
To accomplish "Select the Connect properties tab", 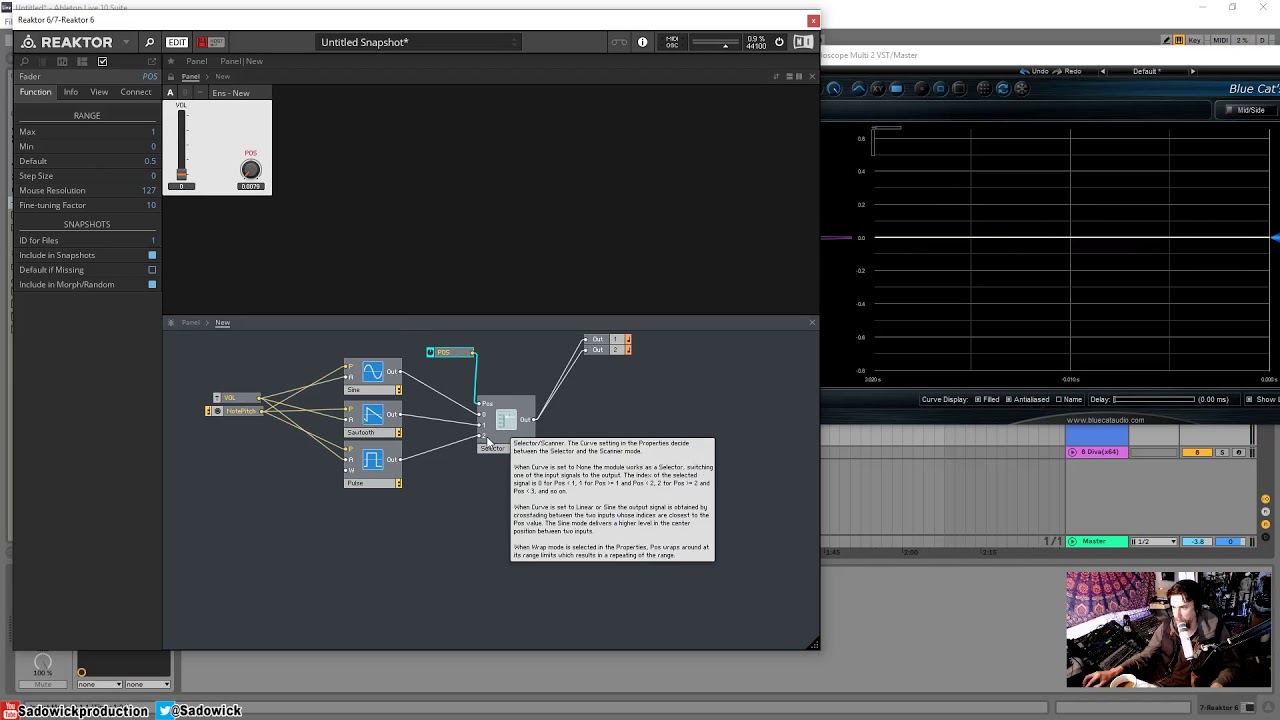I will point(136,92).
